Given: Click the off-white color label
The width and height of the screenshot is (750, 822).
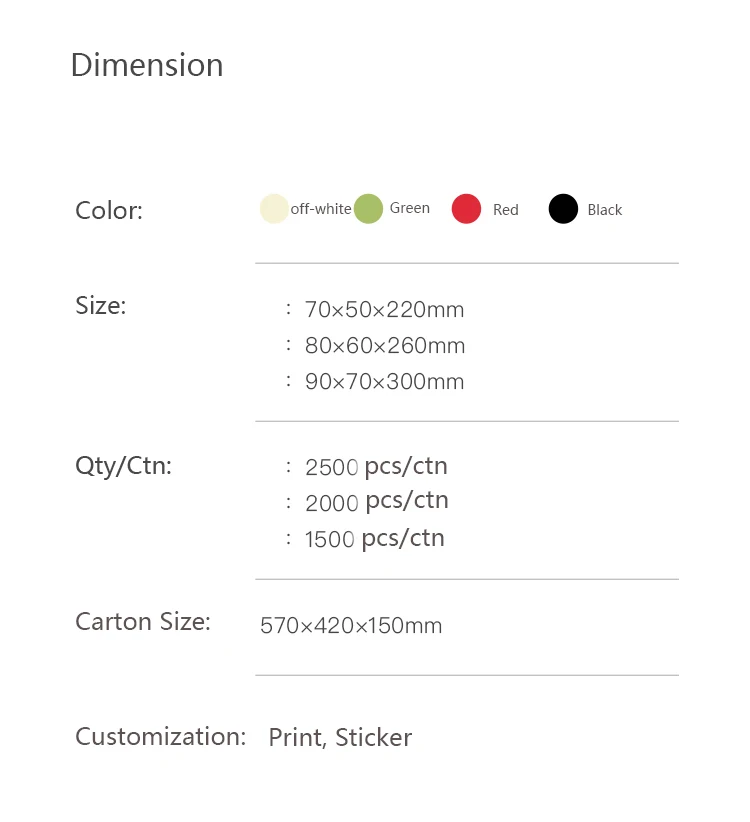Looking at the screenshot, I should pos(321,209).
